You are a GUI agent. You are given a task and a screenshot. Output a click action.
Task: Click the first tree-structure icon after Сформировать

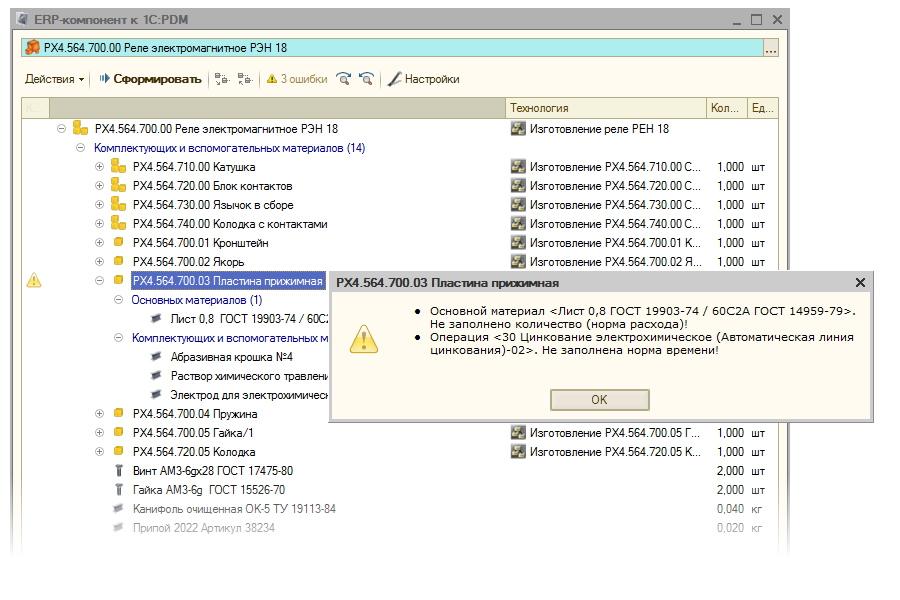click(222, 79)
